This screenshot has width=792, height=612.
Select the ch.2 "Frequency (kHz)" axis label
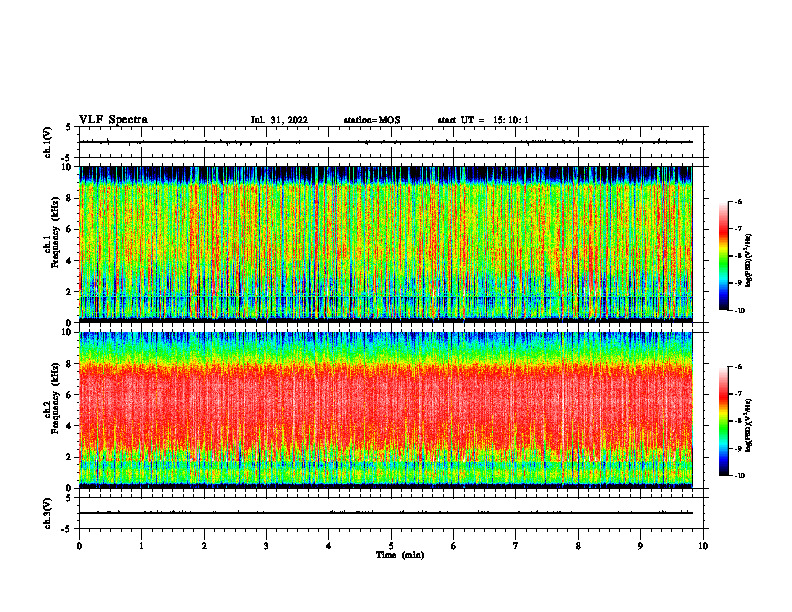[55, 398]
